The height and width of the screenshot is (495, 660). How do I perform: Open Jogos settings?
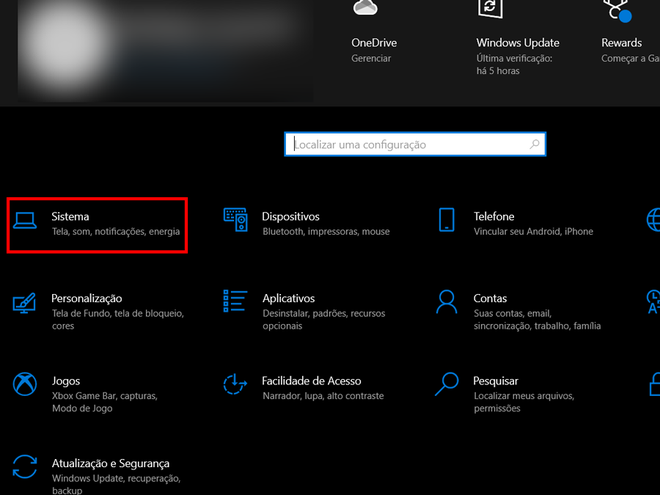pos(85,394)
